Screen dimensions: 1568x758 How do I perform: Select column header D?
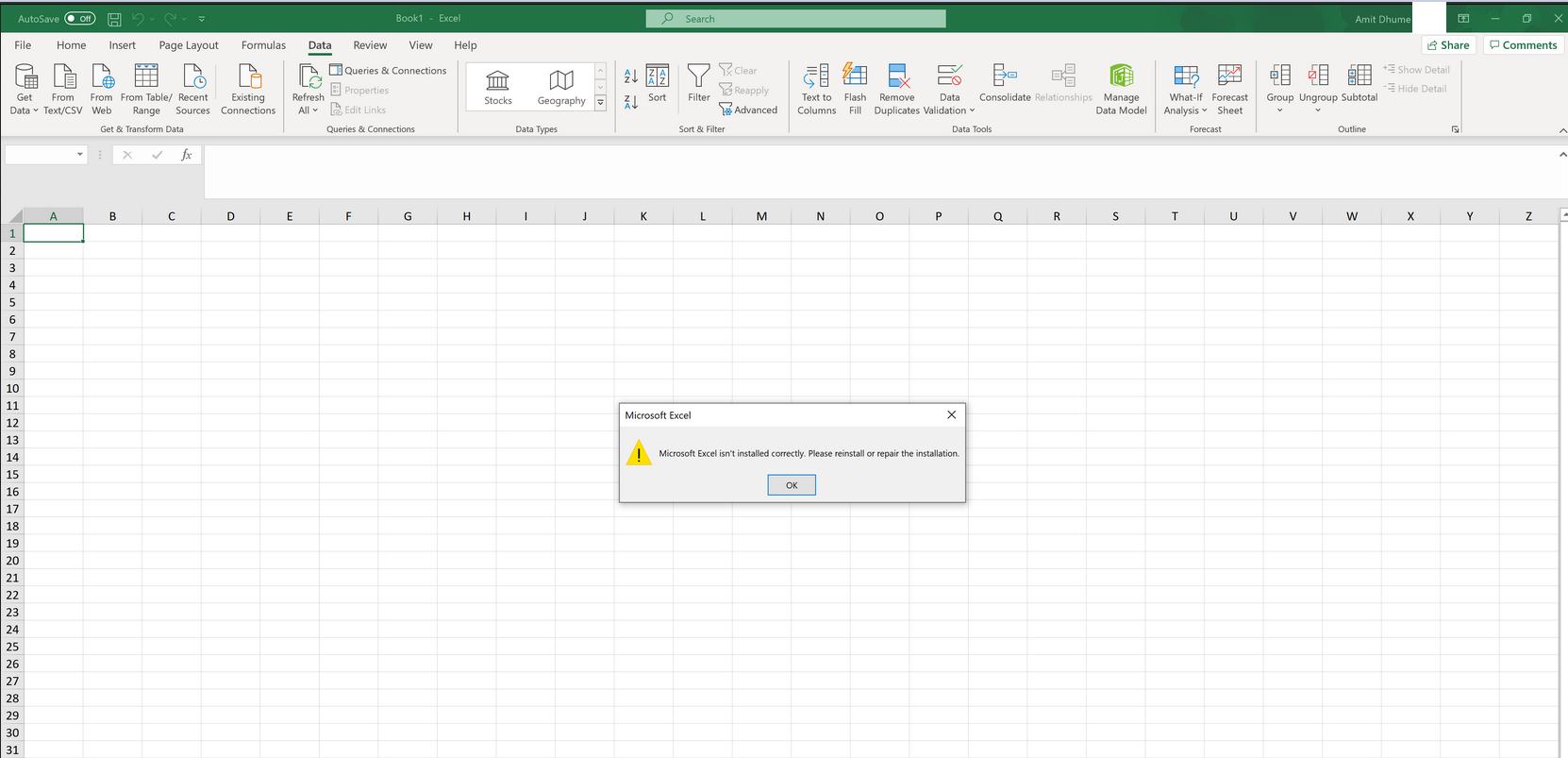coord(230,216)
